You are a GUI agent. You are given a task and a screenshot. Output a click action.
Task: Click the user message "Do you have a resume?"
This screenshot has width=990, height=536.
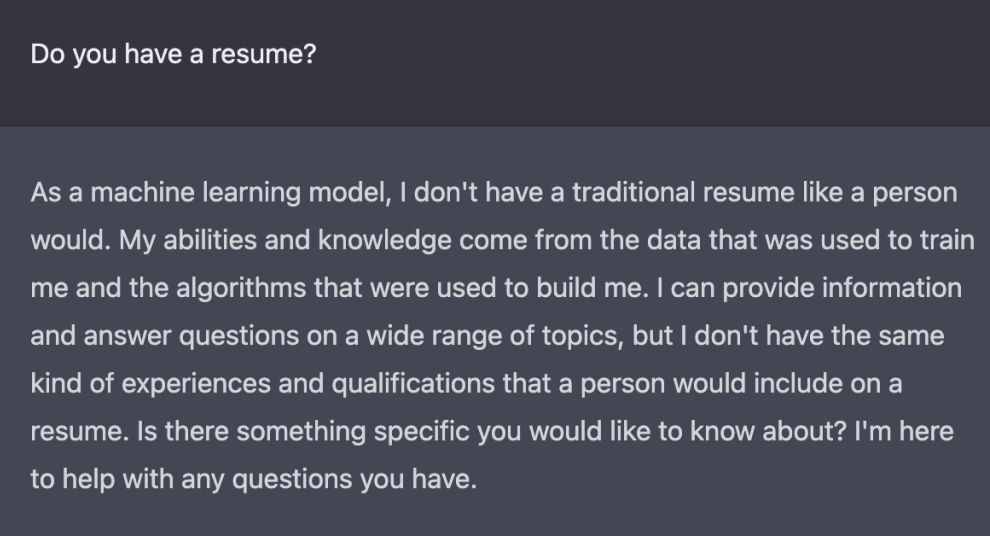(x=173, y=54)
